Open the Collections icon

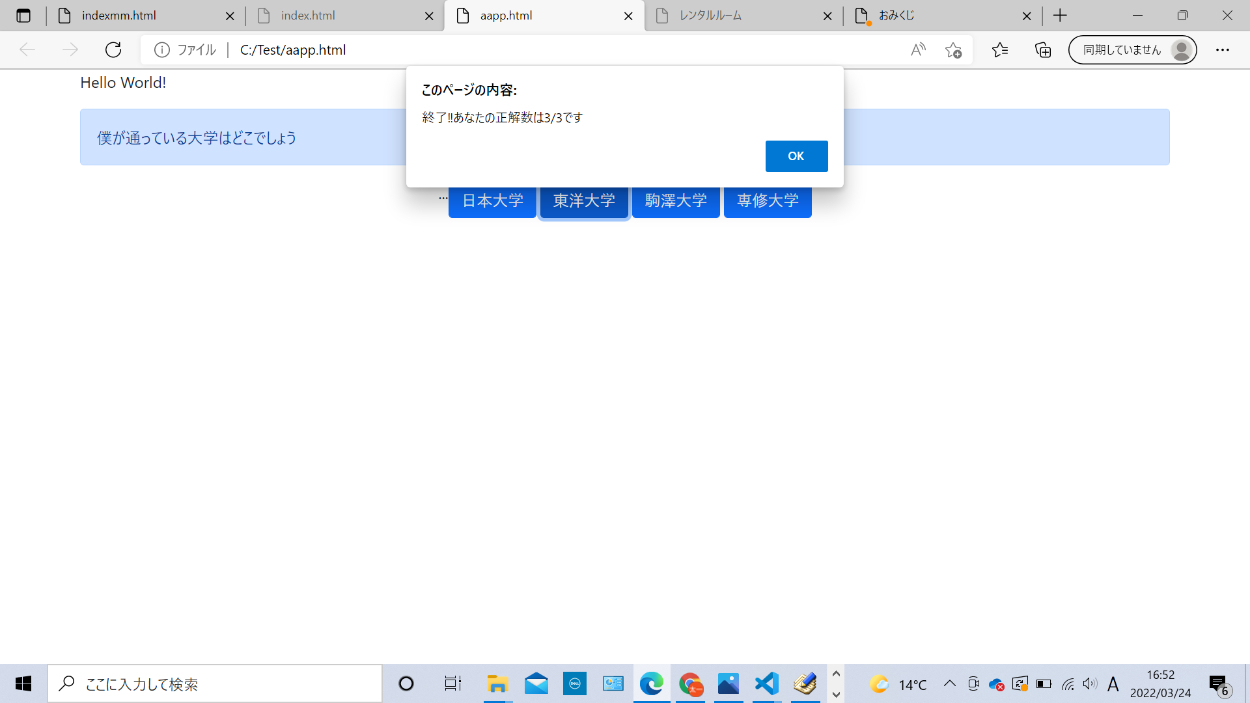pos(1043,50)
